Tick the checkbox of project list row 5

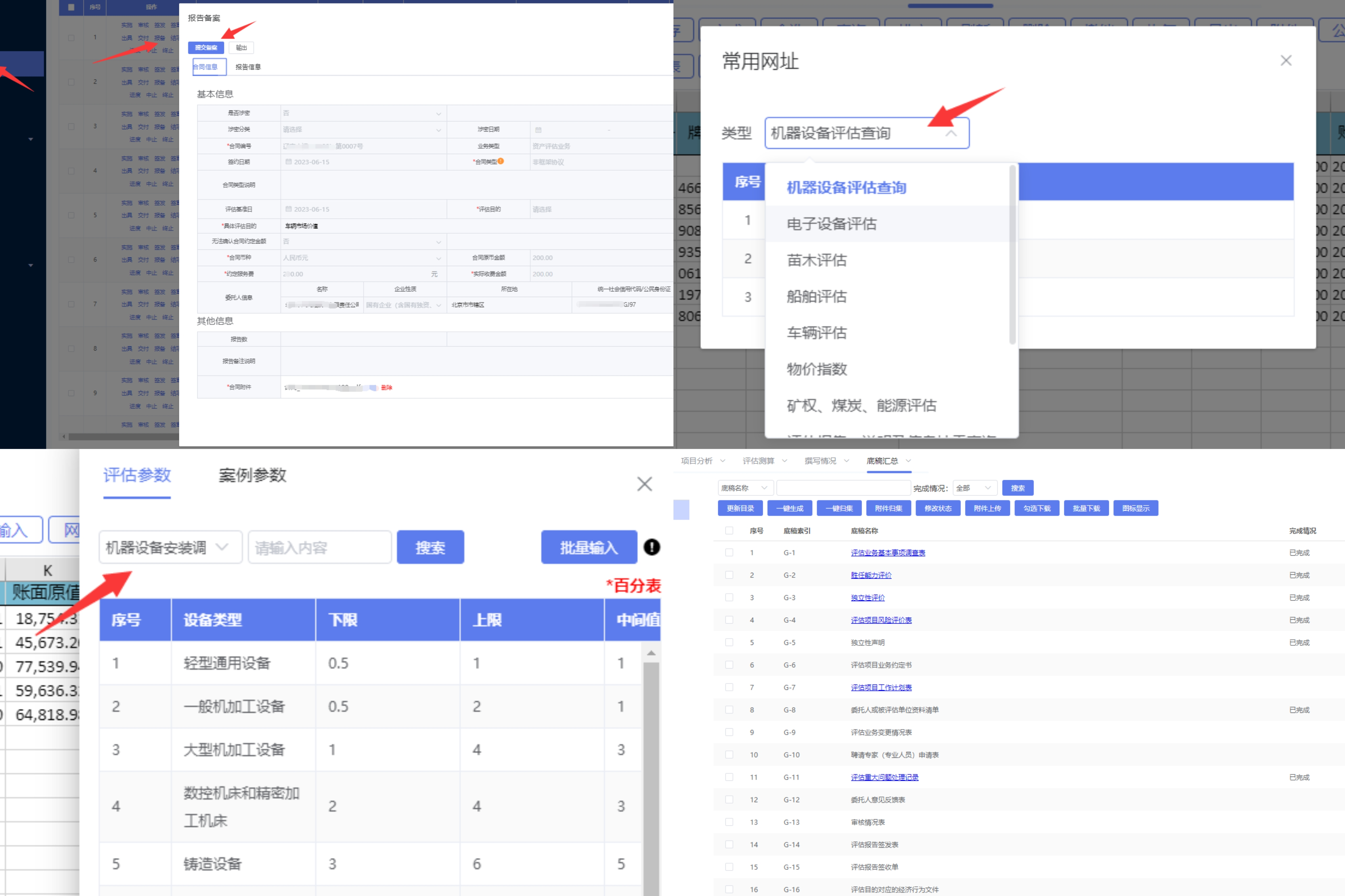(71, 215)
